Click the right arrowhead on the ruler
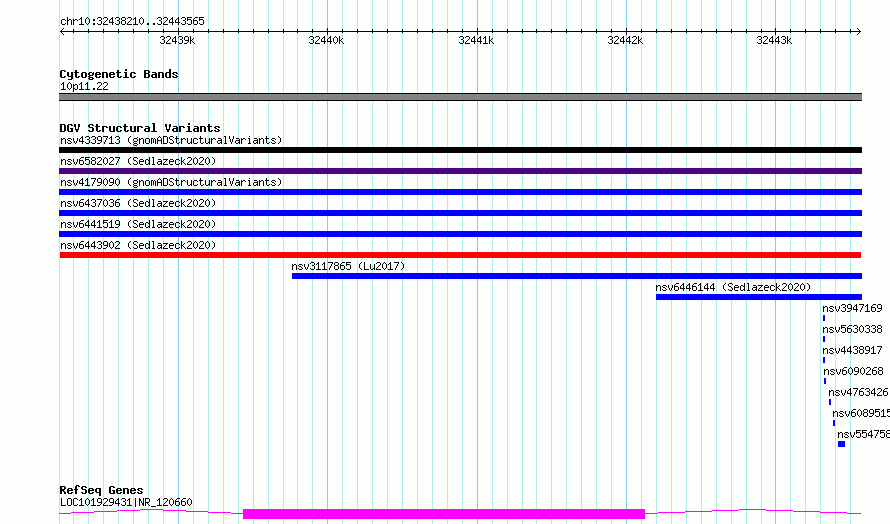 [x=858, y=32]
